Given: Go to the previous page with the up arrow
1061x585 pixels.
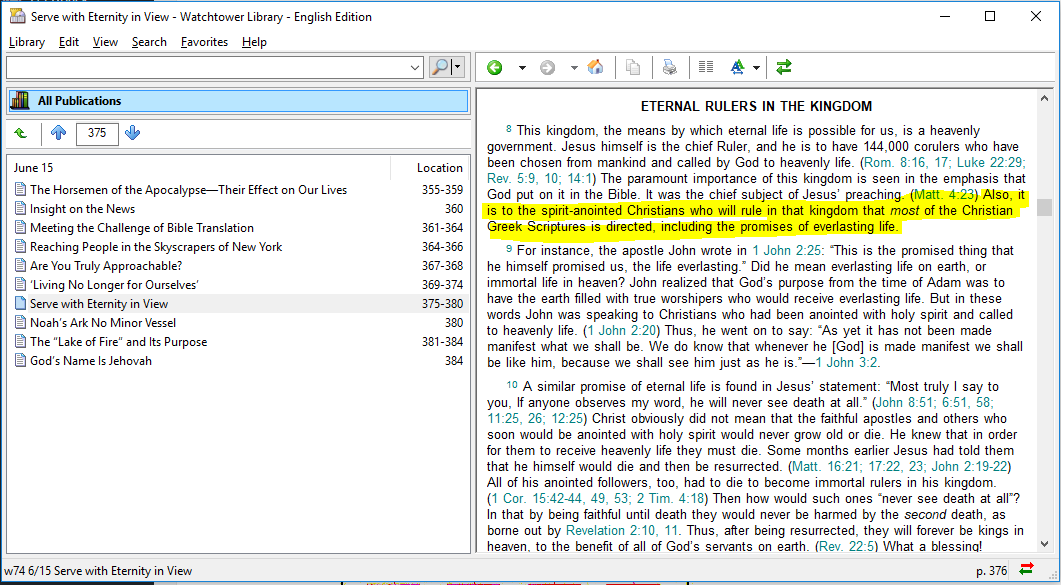Looking at the screenshot, I should pos(58,133).
